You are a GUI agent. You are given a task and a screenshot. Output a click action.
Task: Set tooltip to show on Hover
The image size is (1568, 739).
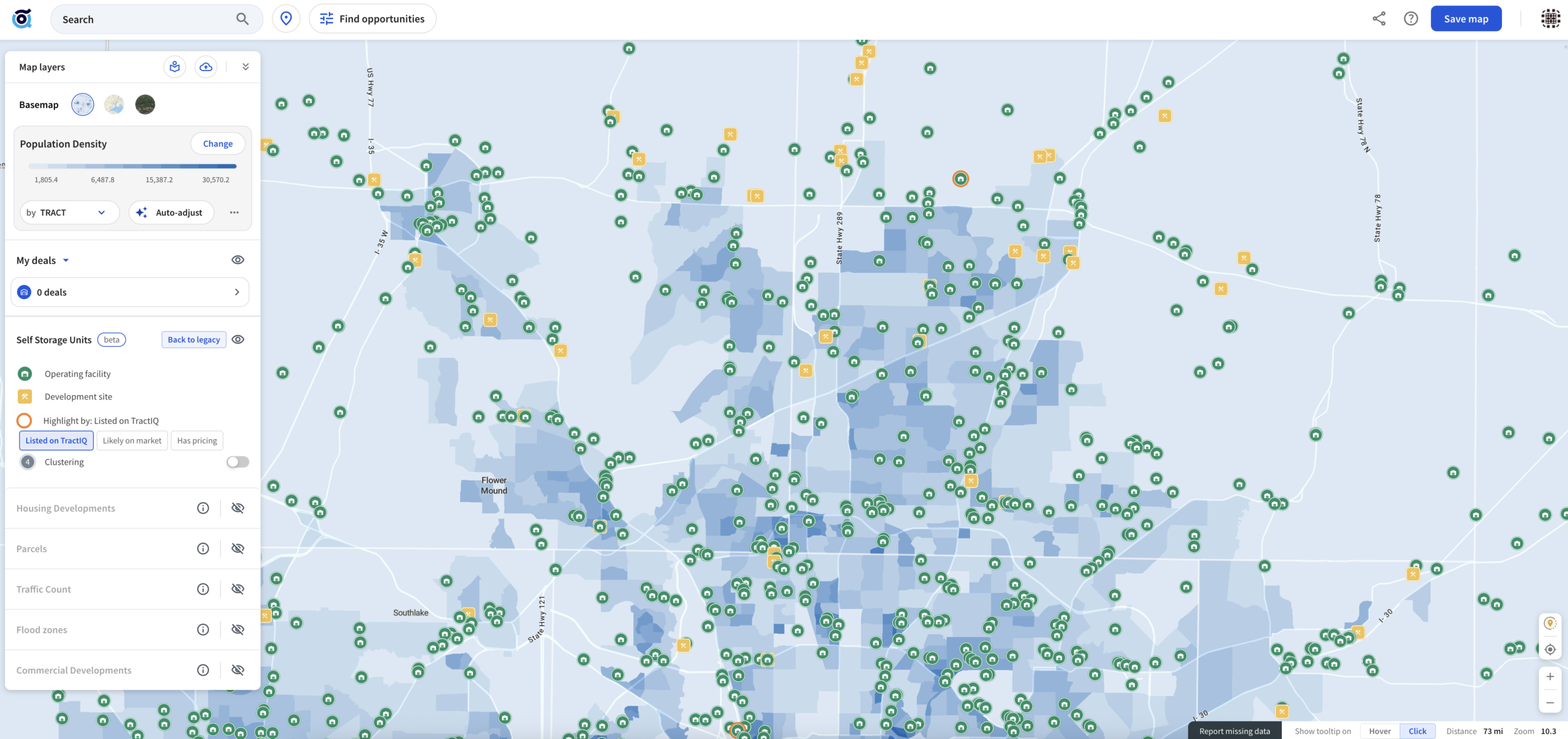(1380, 731)
